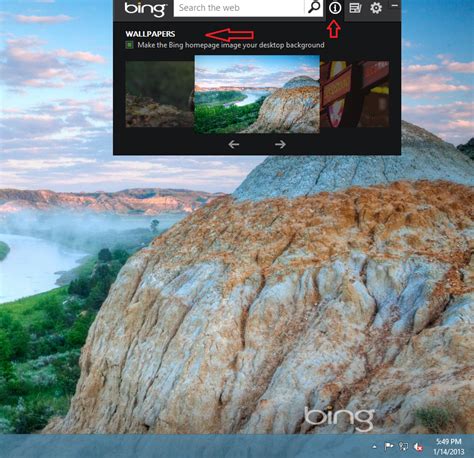474x458 pixels.
Task: Open the info wallpapers panel icon
Action: click(335, 8)
